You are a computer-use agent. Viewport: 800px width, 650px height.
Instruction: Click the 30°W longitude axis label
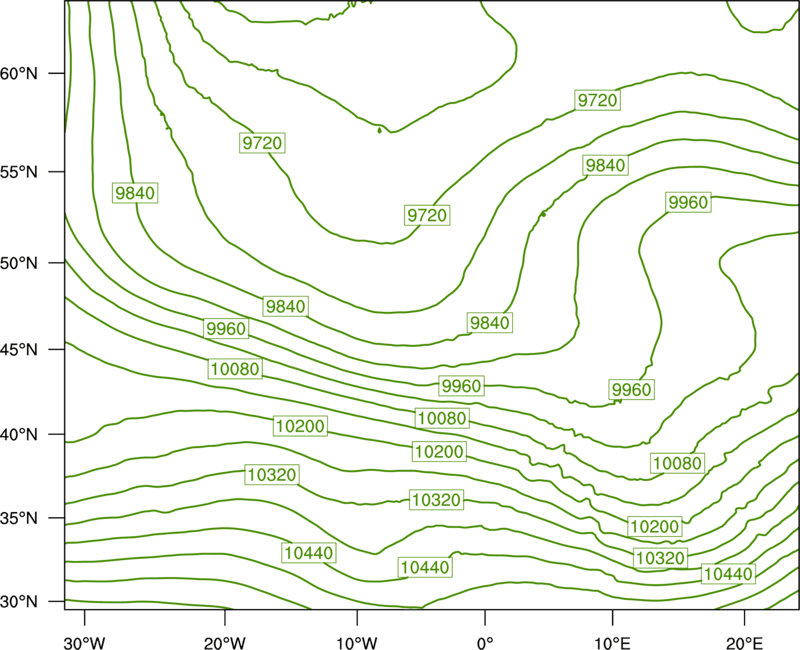[x=84, y=643]
